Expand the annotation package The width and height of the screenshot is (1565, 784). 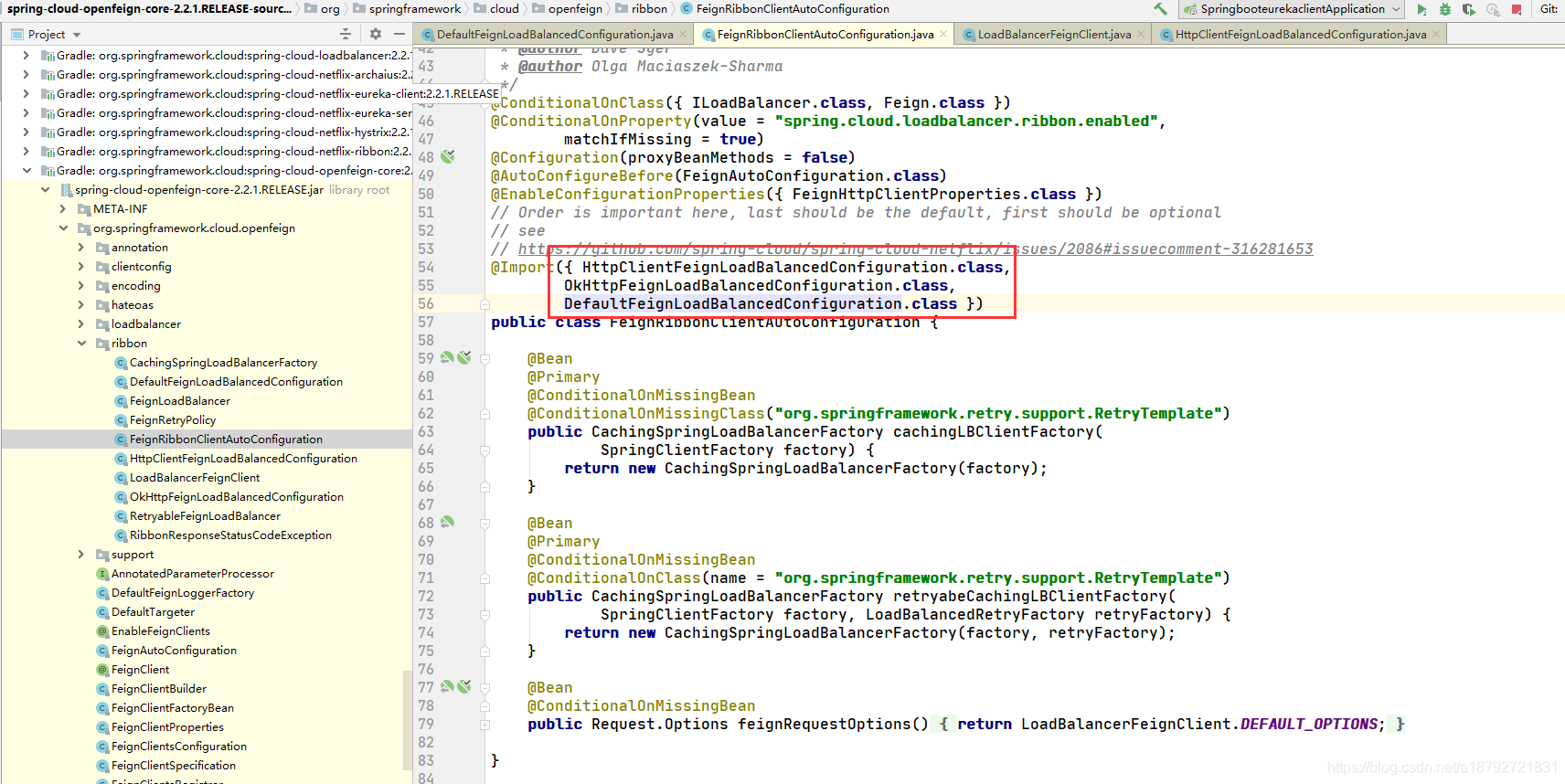81,248
